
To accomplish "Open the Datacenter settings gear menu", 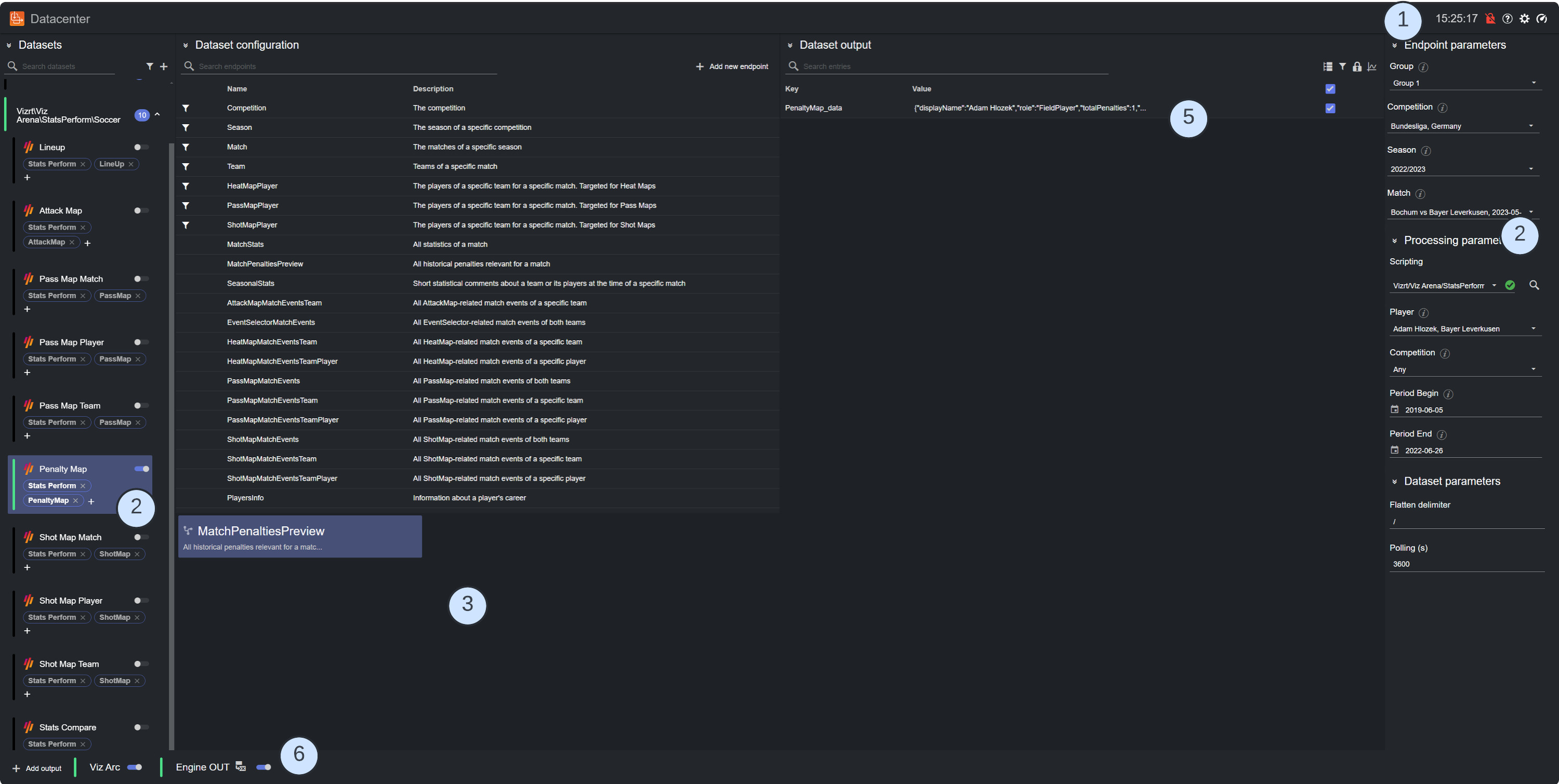I will tap(1525, 19).
